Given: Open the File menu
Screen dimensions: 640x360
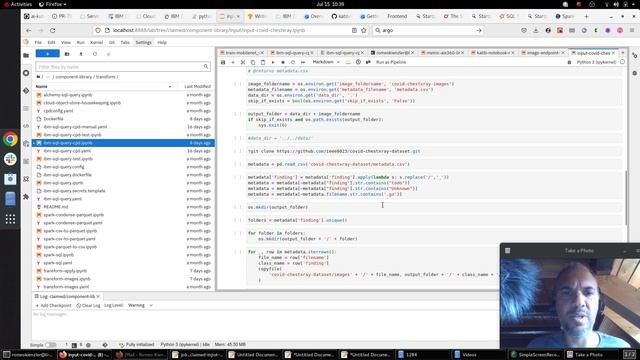Looking at the screenshot, I should click(38, 42).
